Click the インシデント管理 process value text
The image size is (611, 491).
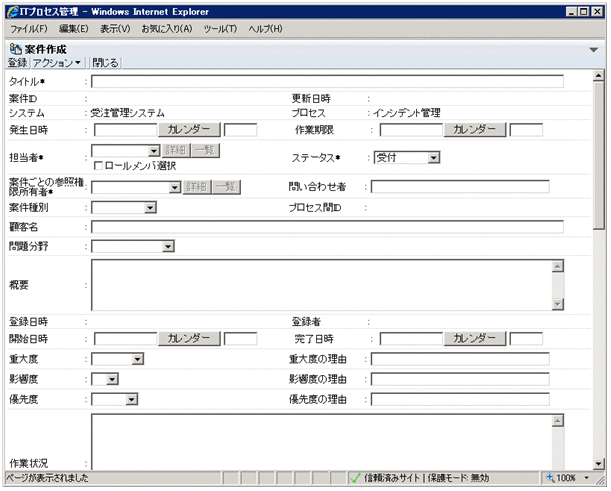pyautogui.click(x=407, y=113)
